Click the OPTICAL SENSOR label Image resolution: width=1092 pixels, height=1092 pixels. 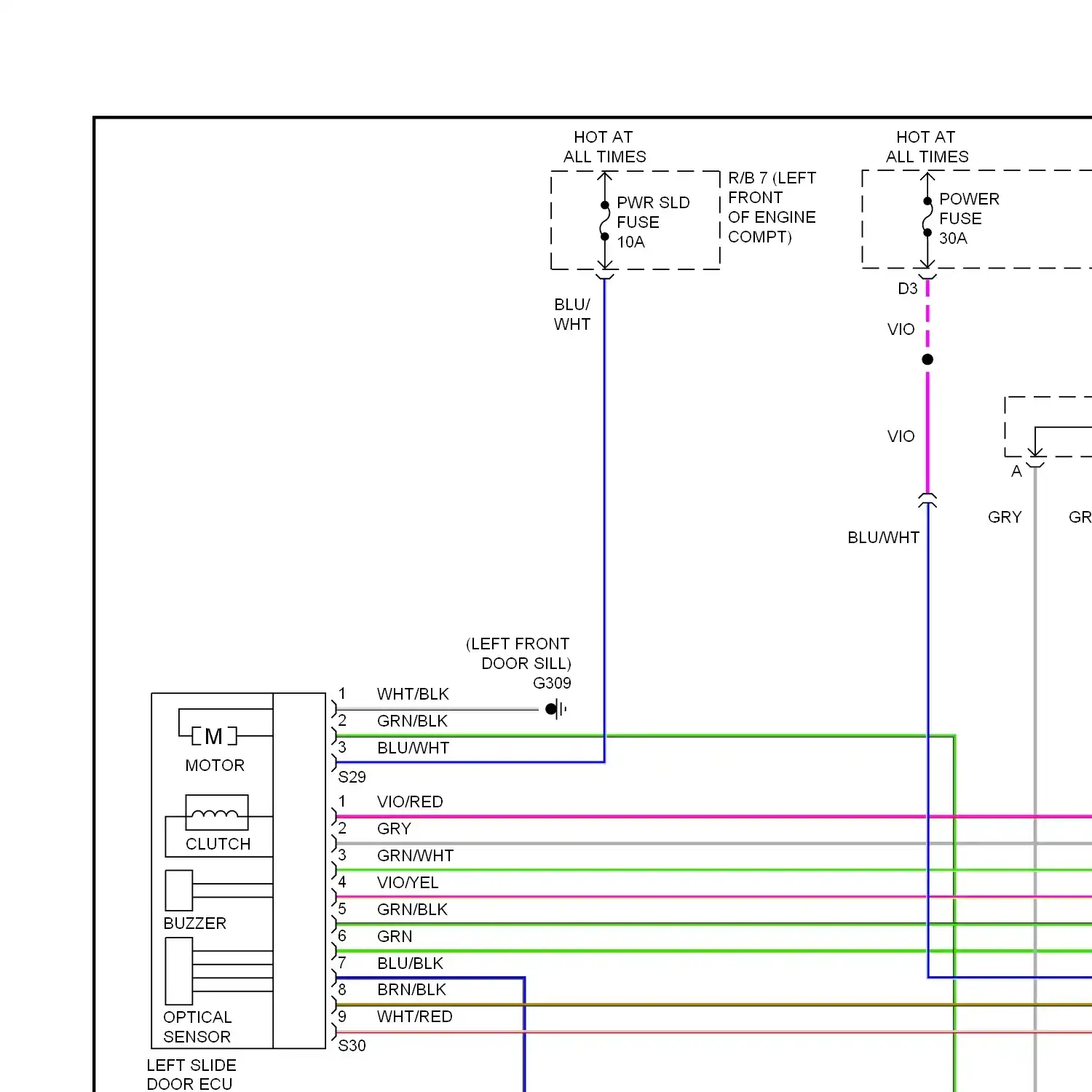click(x=197, y=1026)
